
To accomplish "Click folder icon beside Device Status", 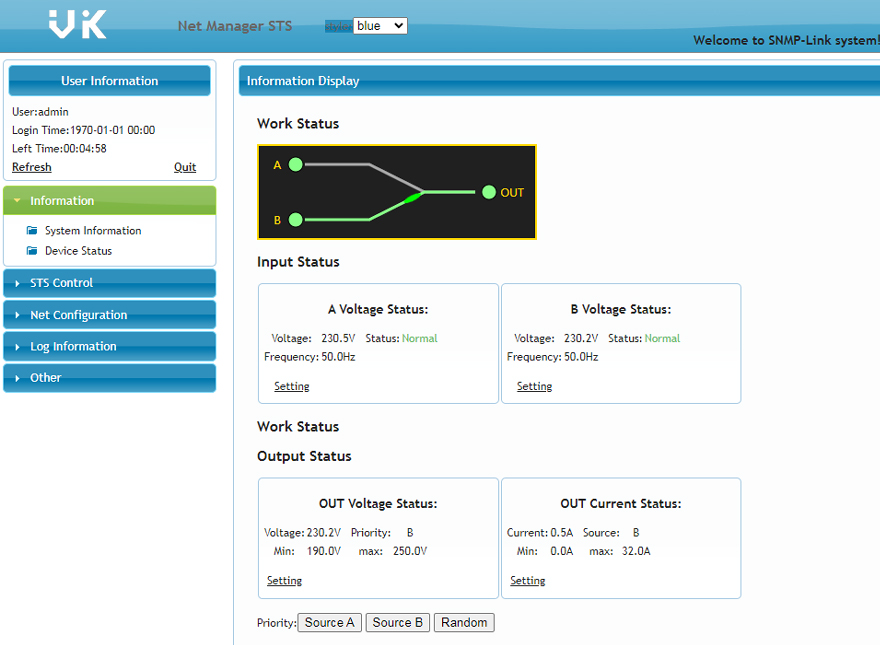I will tap(32, 251).
